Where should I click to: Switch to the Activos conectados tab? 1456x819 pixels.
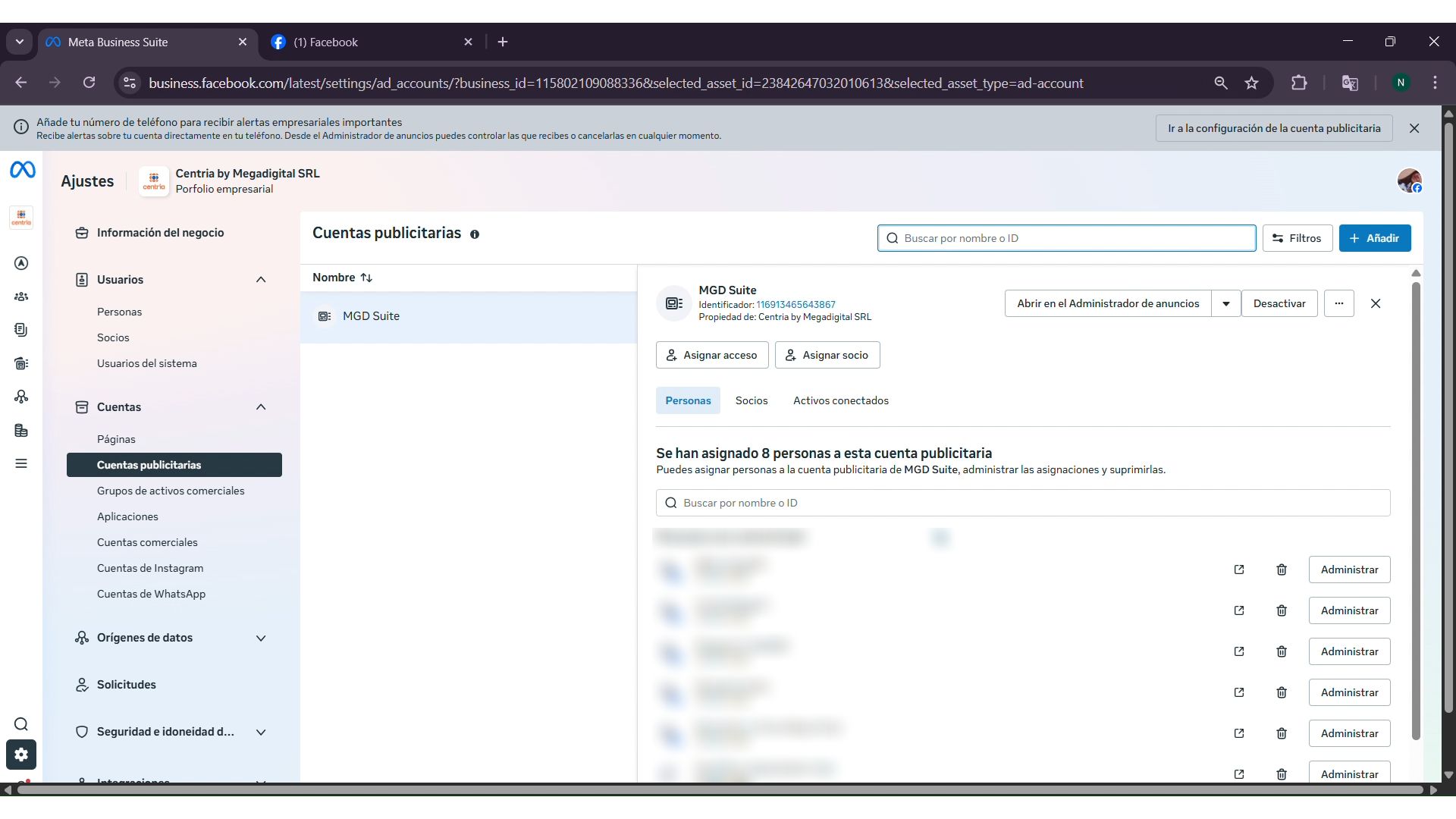[841, 400]
